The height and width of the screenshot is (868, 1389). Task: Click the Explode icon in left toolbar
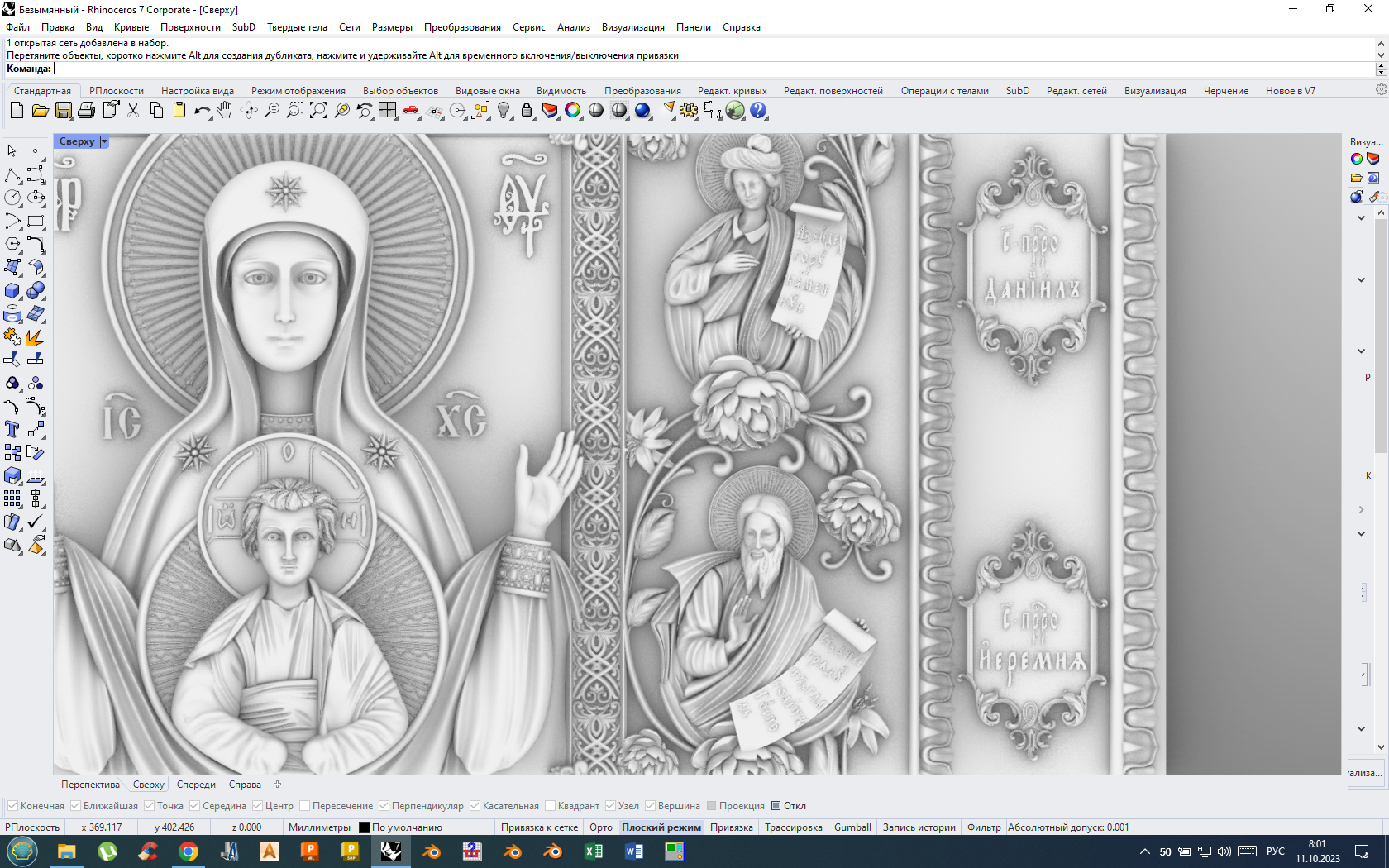point(36,337)
